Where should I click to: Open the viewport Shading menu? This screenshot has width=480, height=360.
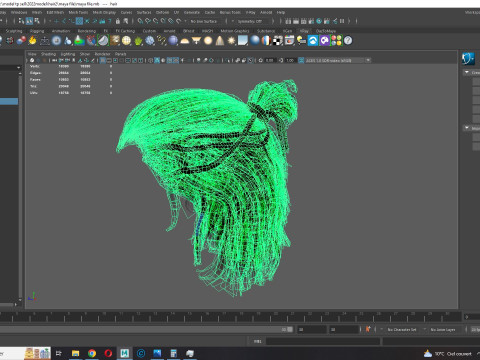pos(48,54)
